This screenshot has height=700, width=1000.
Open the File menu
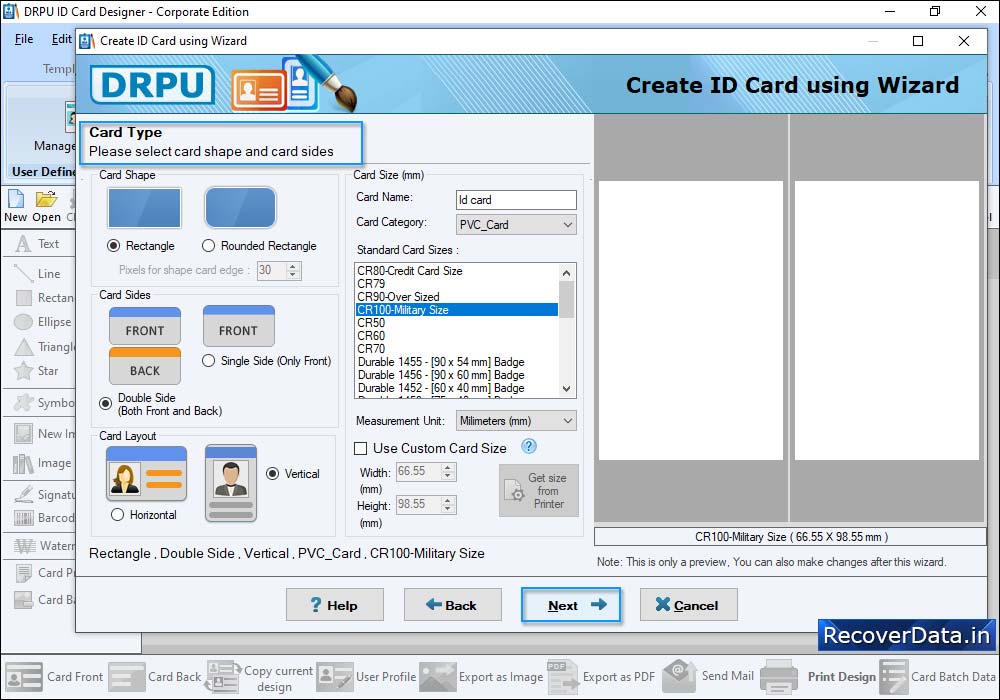coord(24,39)
